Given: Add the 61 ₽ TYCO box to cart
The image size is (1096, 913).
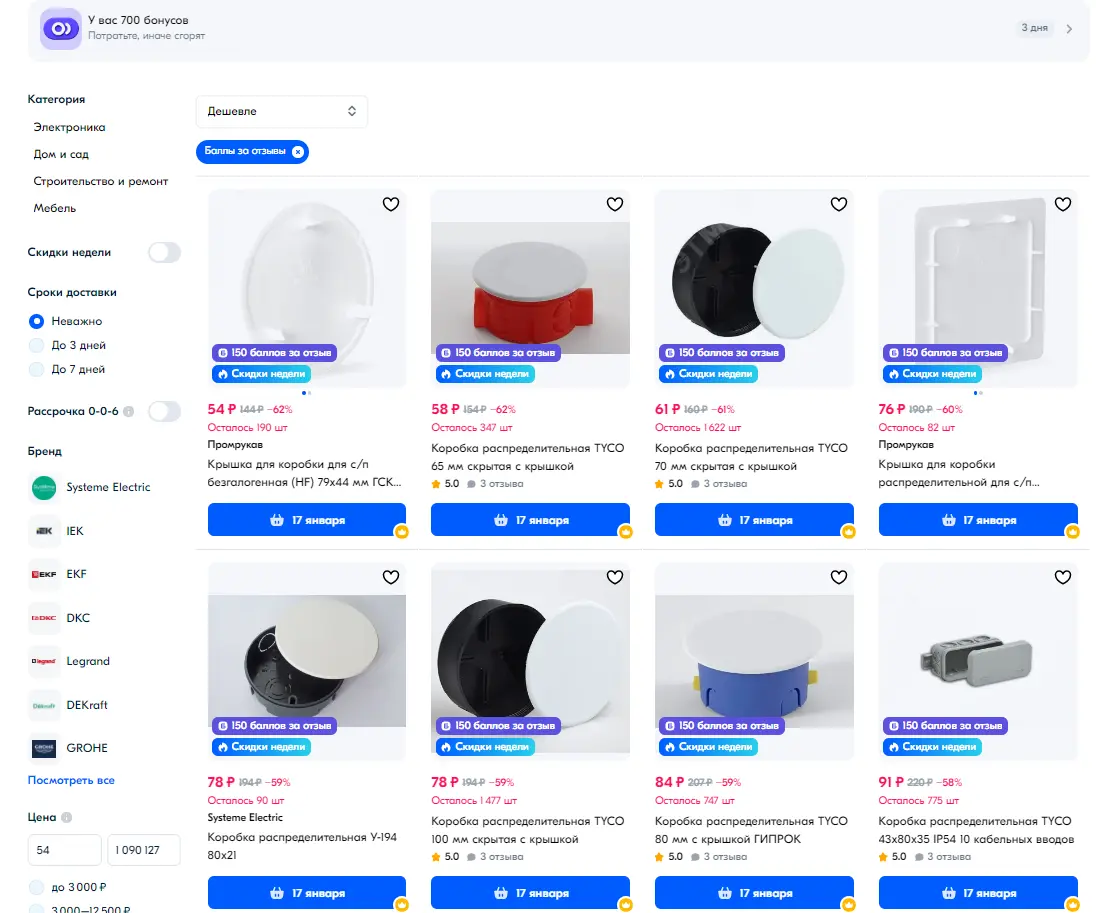Looking at the screenshot, I should pos(754,520).
